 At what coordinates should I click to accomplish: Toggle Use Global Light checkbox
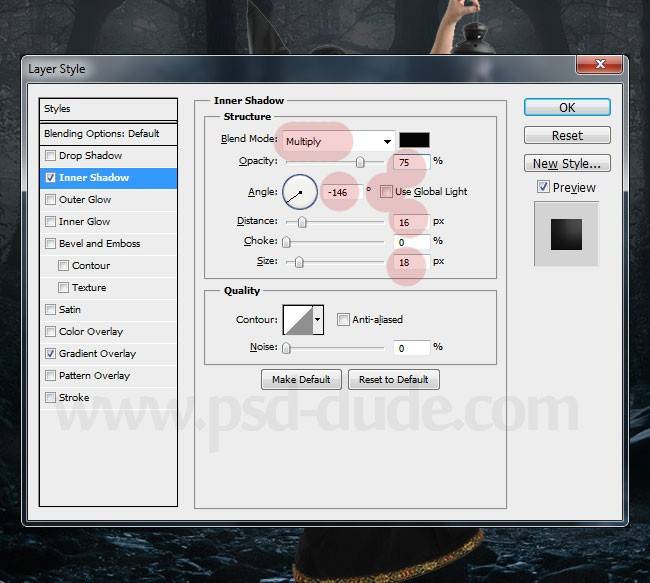tap(386, 191)
